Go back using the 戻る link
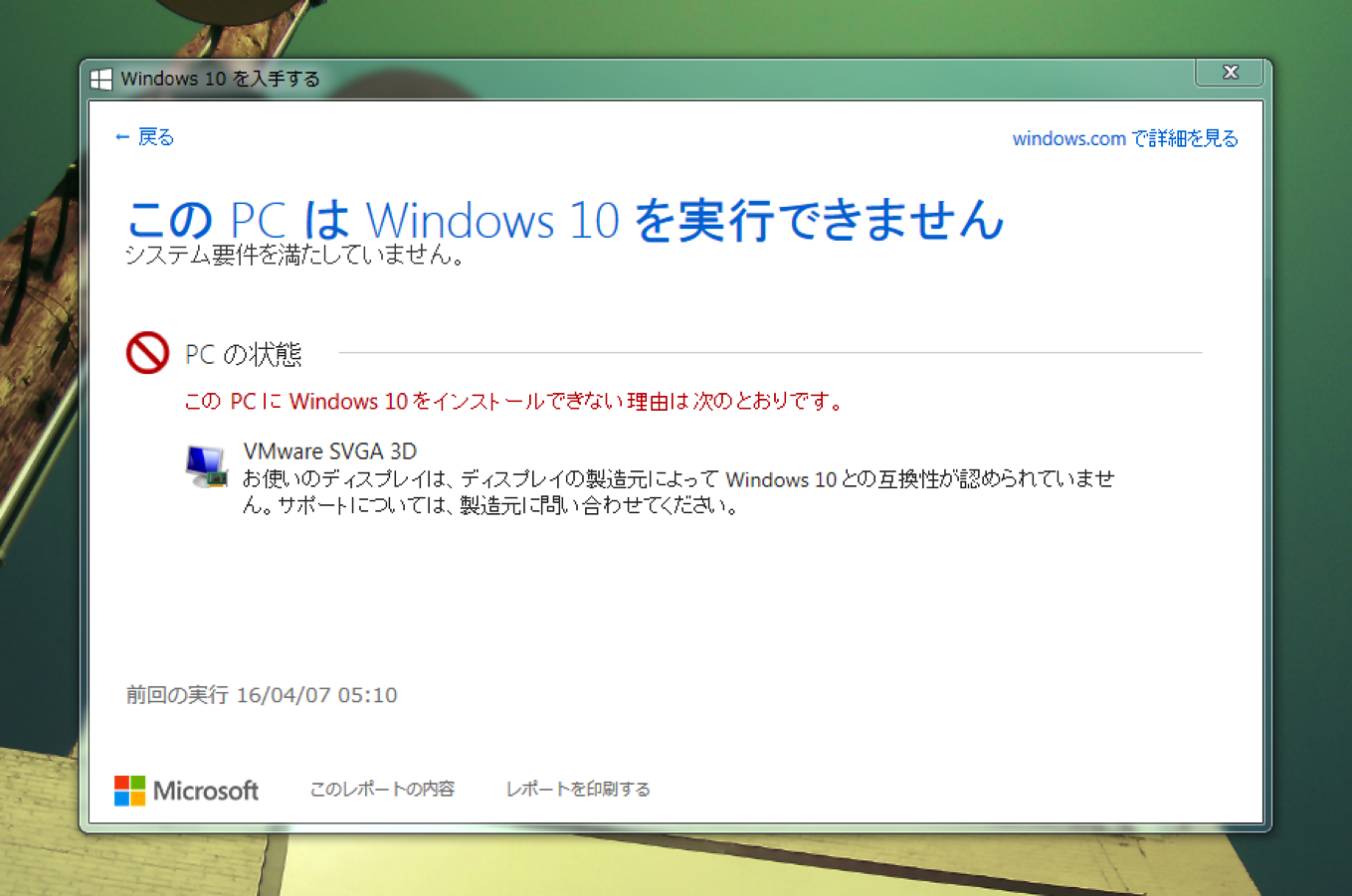 click(x=145, y=137)
